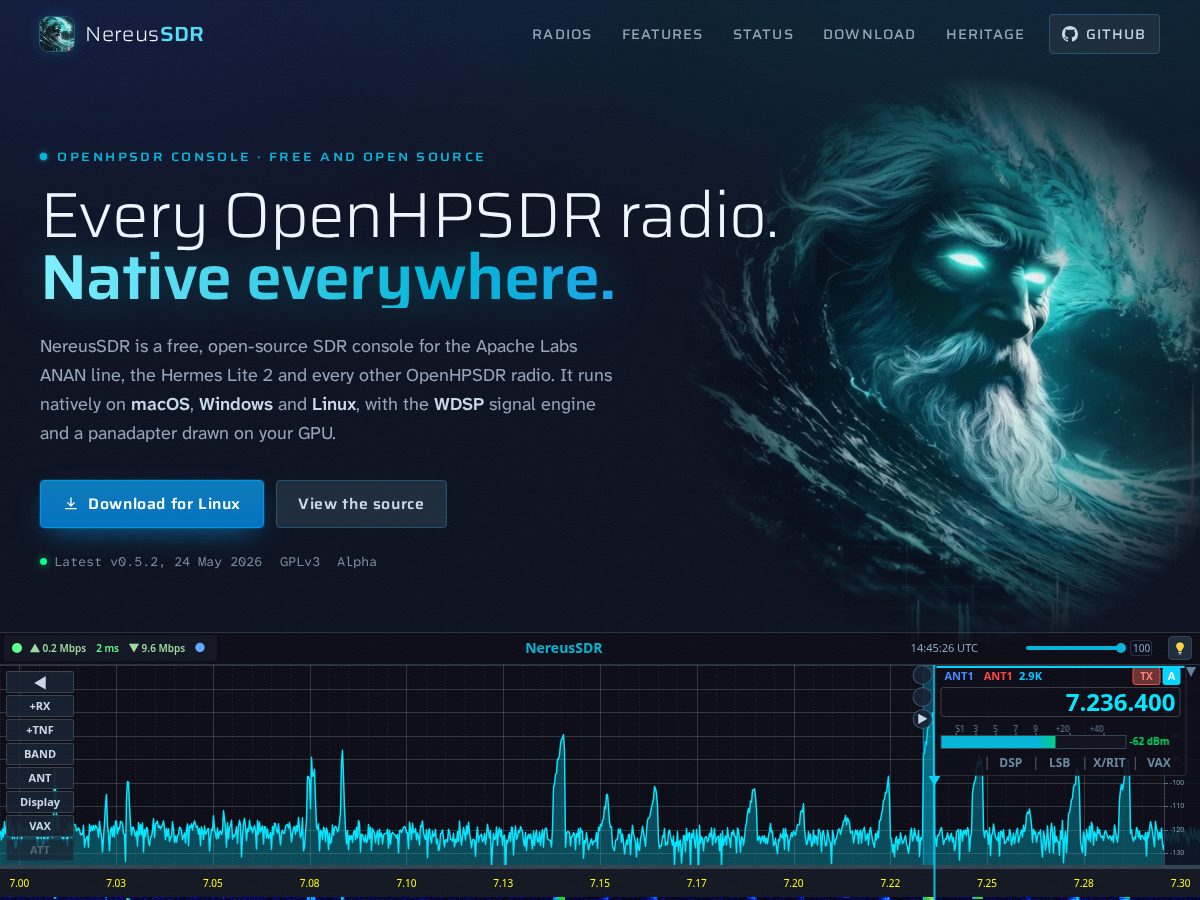Open the X/RIT tab

pyautogui.click(x=1109, y=763)
